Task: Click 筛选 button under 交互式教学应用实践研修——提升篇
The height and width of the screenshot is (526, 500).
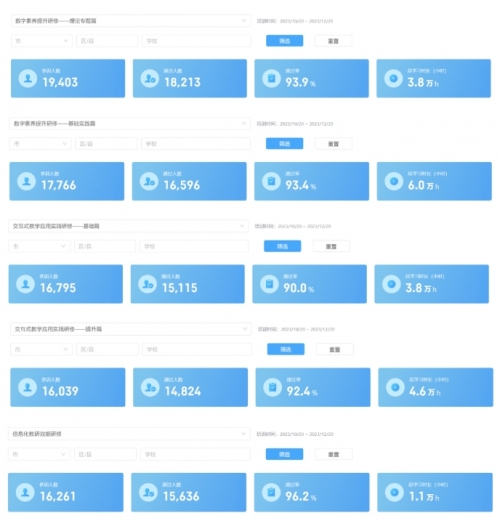Action: (286, 349)
